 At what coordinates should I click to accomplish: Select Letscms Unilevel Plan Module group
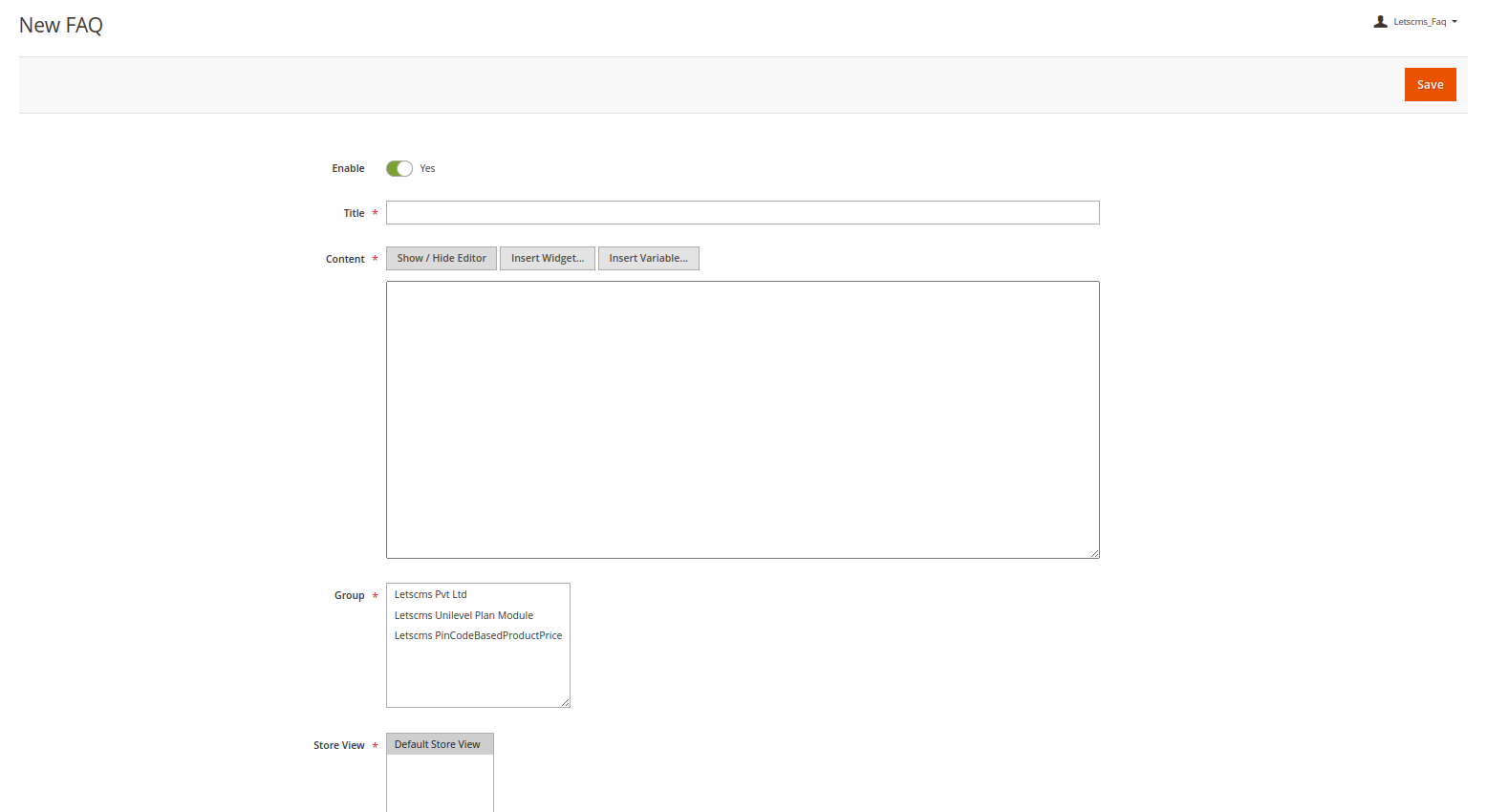tap(463, 615)
